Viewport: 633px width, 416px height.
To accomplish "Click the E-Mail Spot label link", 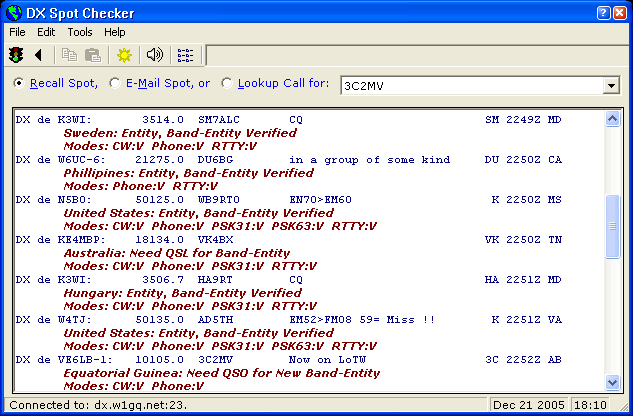I will point(168,83).
